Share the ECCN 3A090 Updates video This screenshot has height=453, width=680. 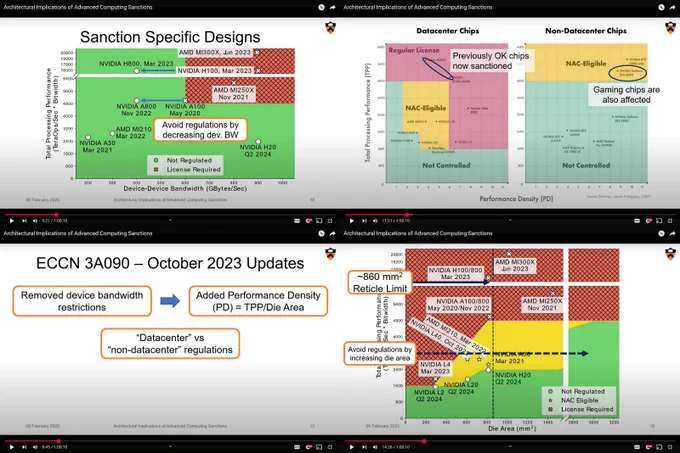tap(333, 233)
